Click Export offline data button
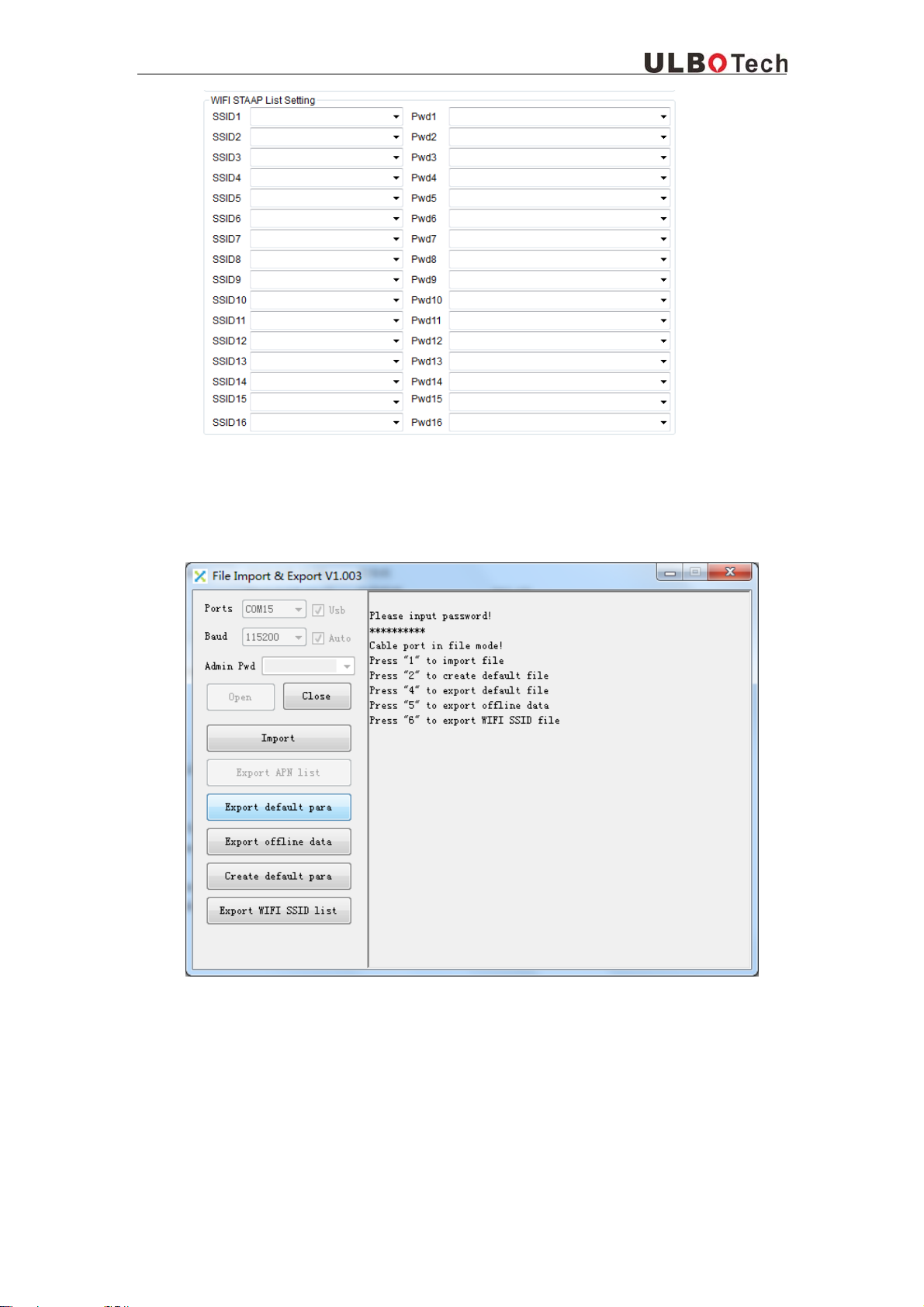Screen dimensions: 924x1307 (279, 842)
